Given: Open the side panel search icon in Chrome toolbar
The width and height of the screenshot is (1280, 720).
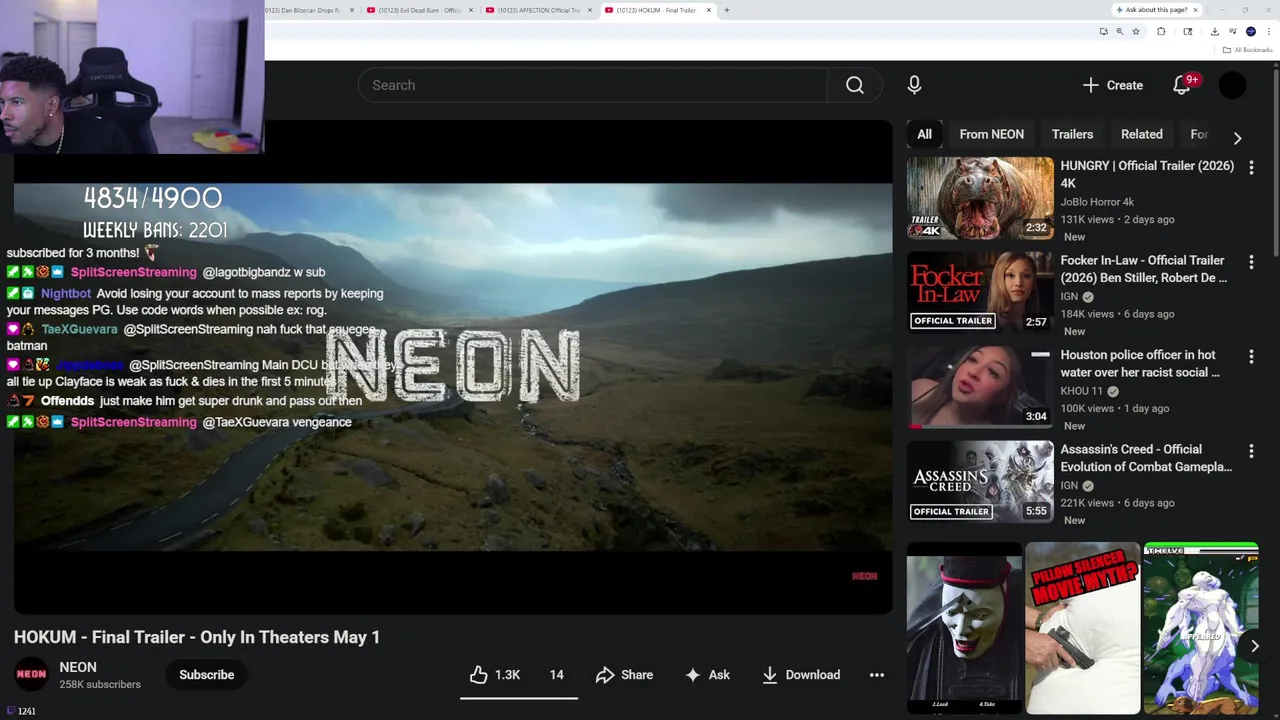Looking at the screenshot, I should (x=1187, y=31).
